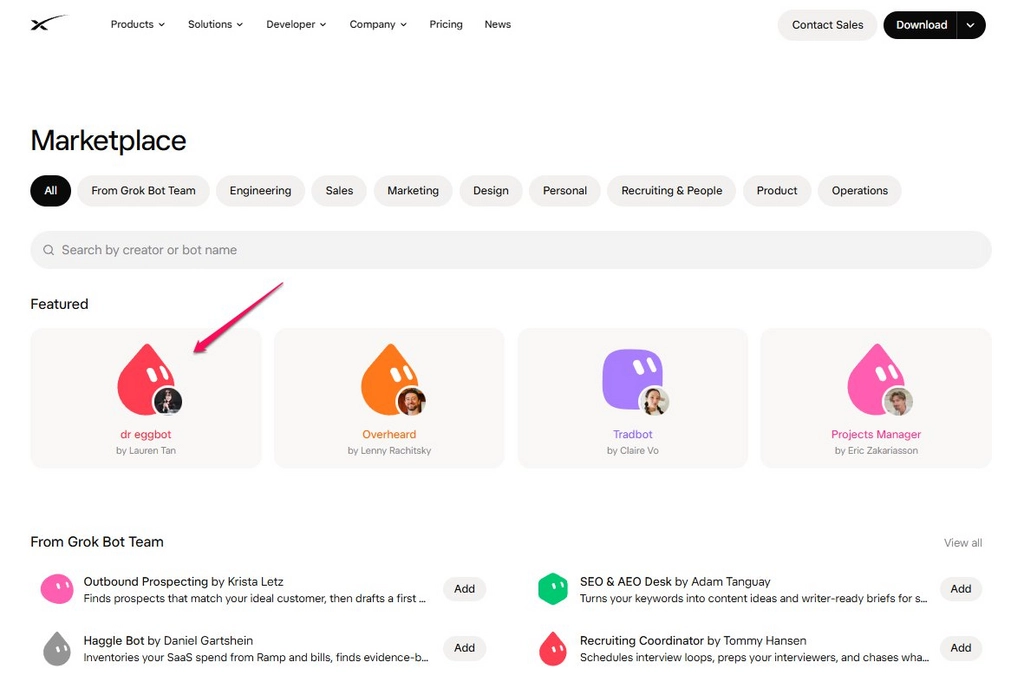1024x695 pixels.
Task: Click the search magnifier icon
Action: tap(48, 250)
